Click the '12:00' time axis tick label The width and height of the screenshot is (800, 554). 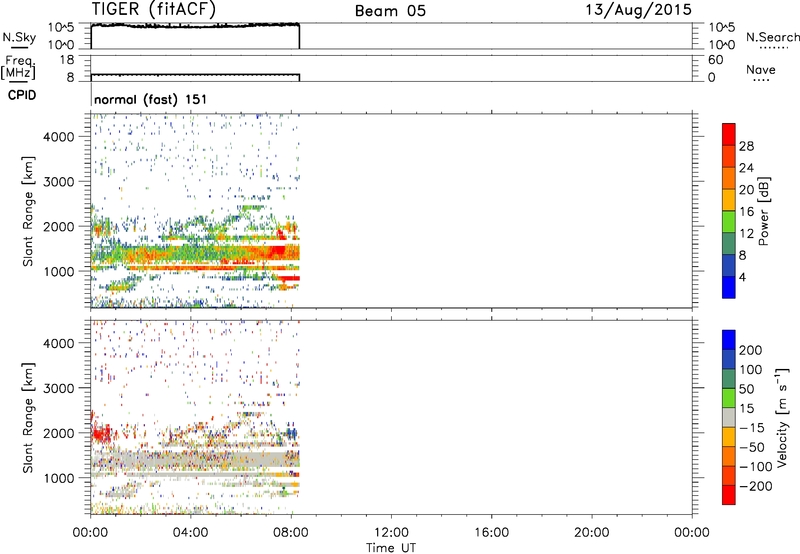coord(391,533)
